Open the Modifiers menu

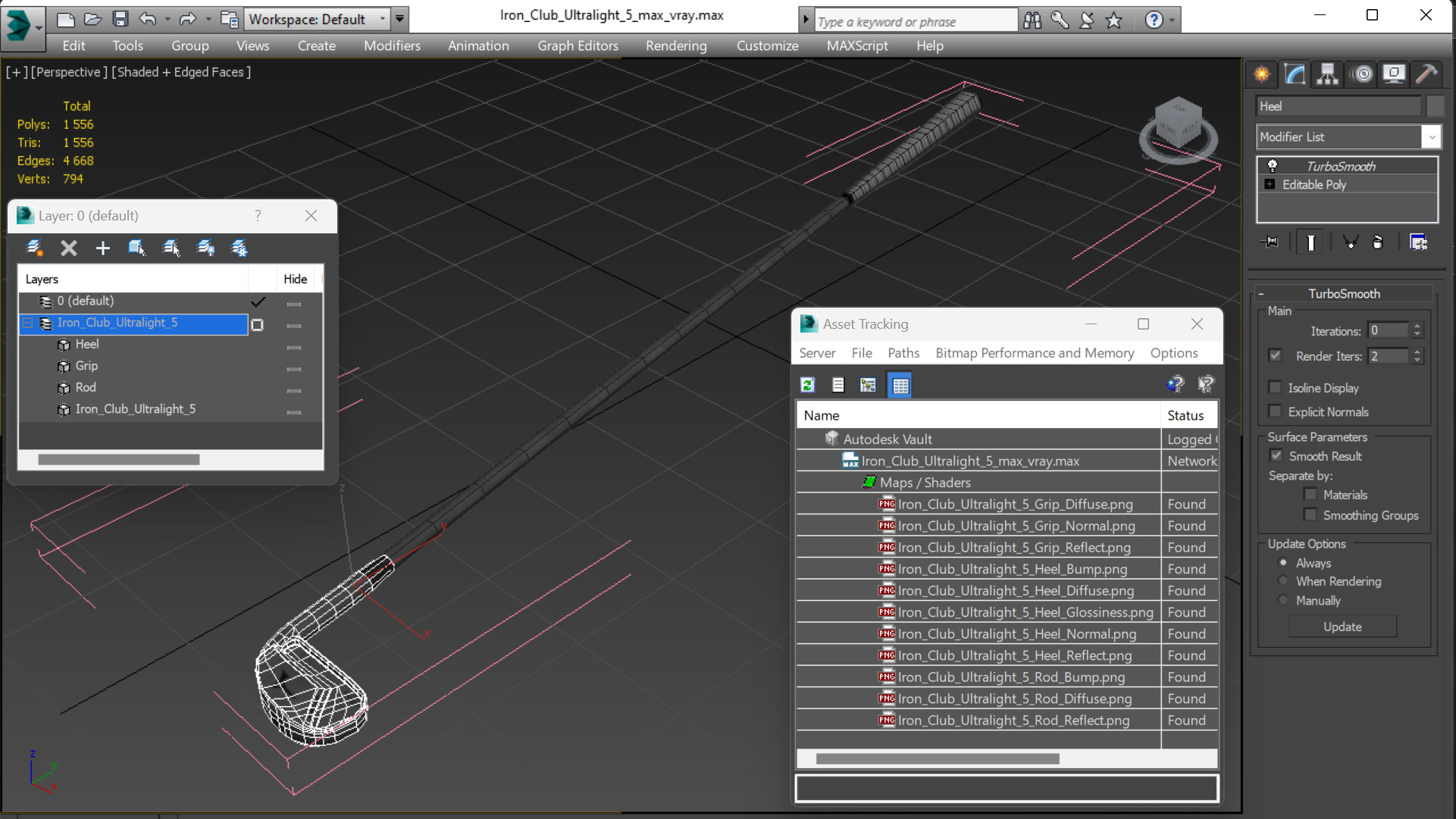click(x=392, y=45)
